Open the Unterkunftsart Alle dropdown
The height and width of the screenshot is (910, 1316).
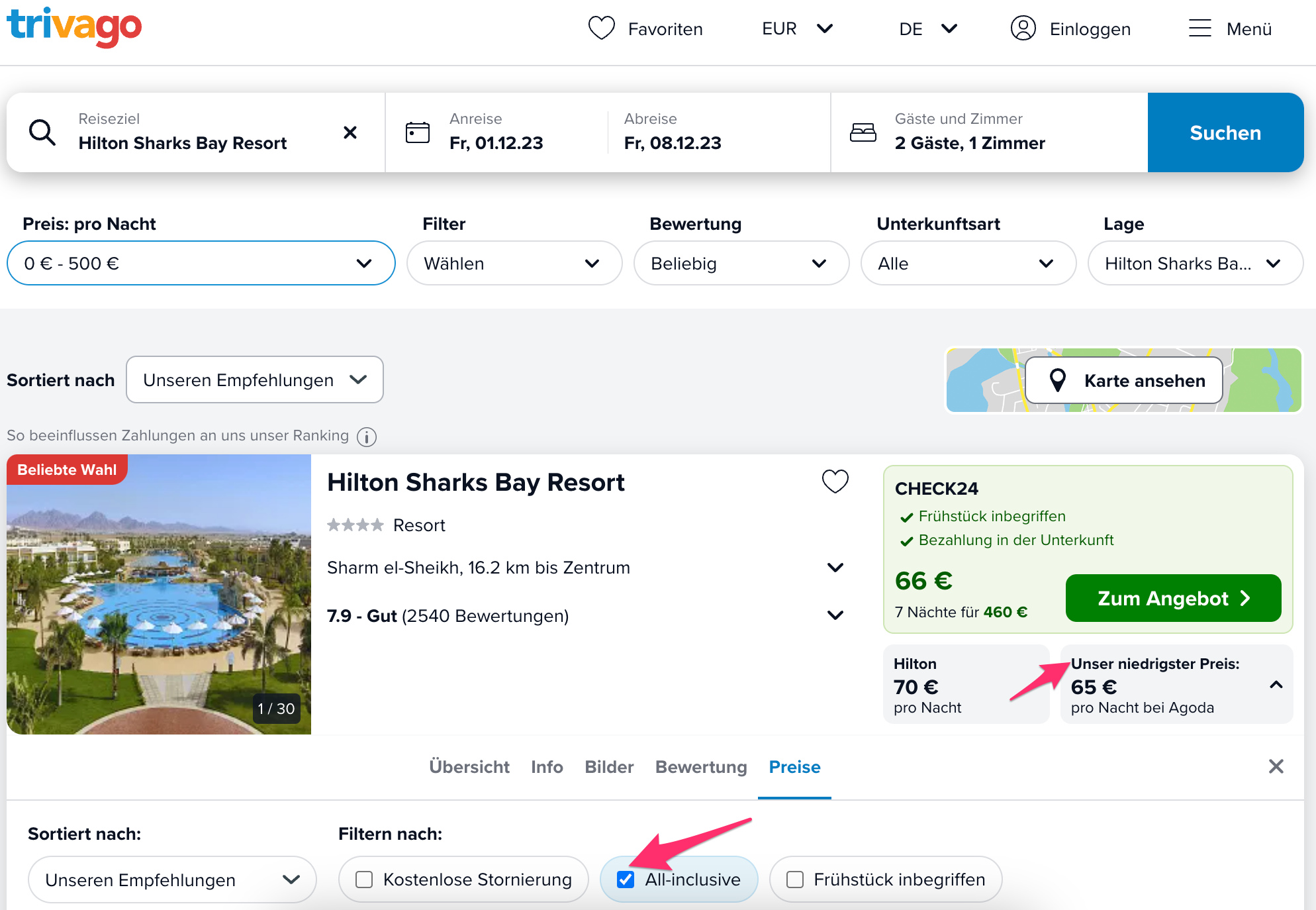pos(968,263)
